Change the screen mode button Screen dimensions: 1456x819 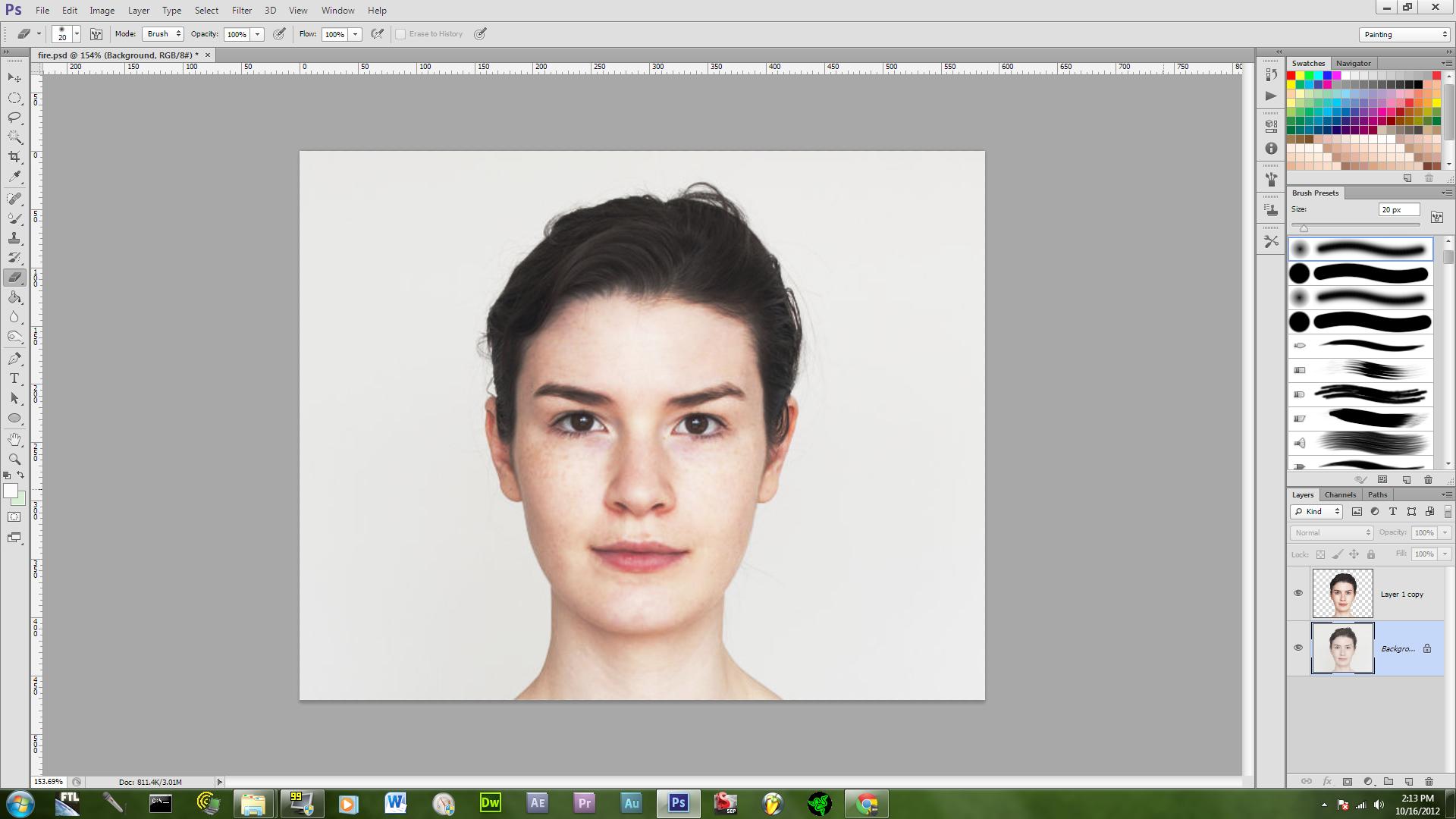click(x=14, y=538)
